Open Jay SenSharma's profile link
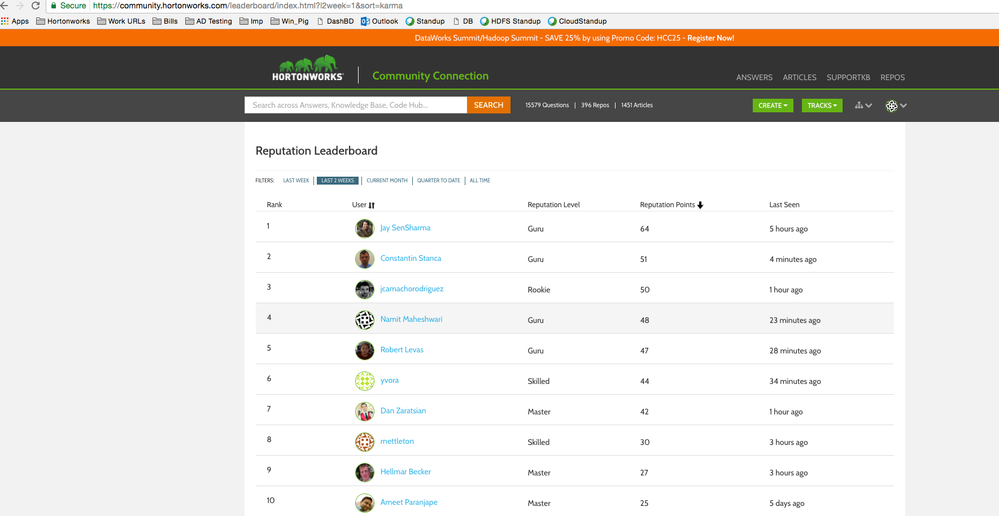Image resolution: width=999 pixels, height=516 pixels. pyautogui.click(x=405, y=228)
